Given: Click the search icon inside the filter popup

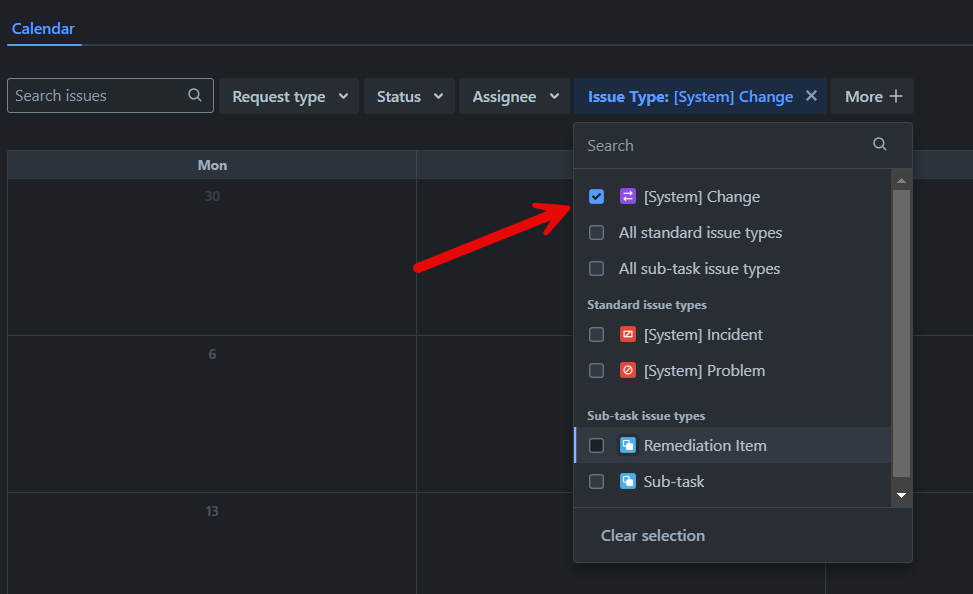Looking at the screenshot, I should click(x=879, y=144).
